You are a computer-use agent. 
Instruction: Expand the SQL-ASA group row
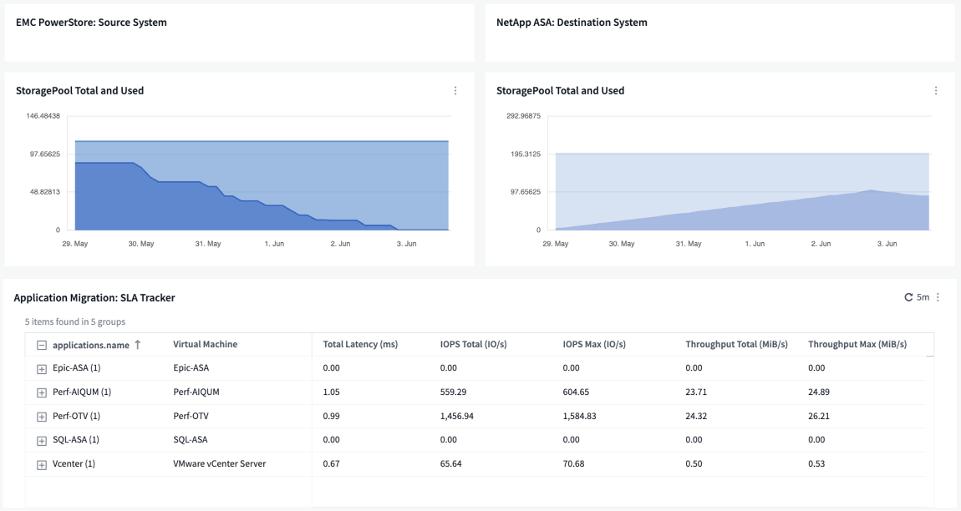click(42, 441)
